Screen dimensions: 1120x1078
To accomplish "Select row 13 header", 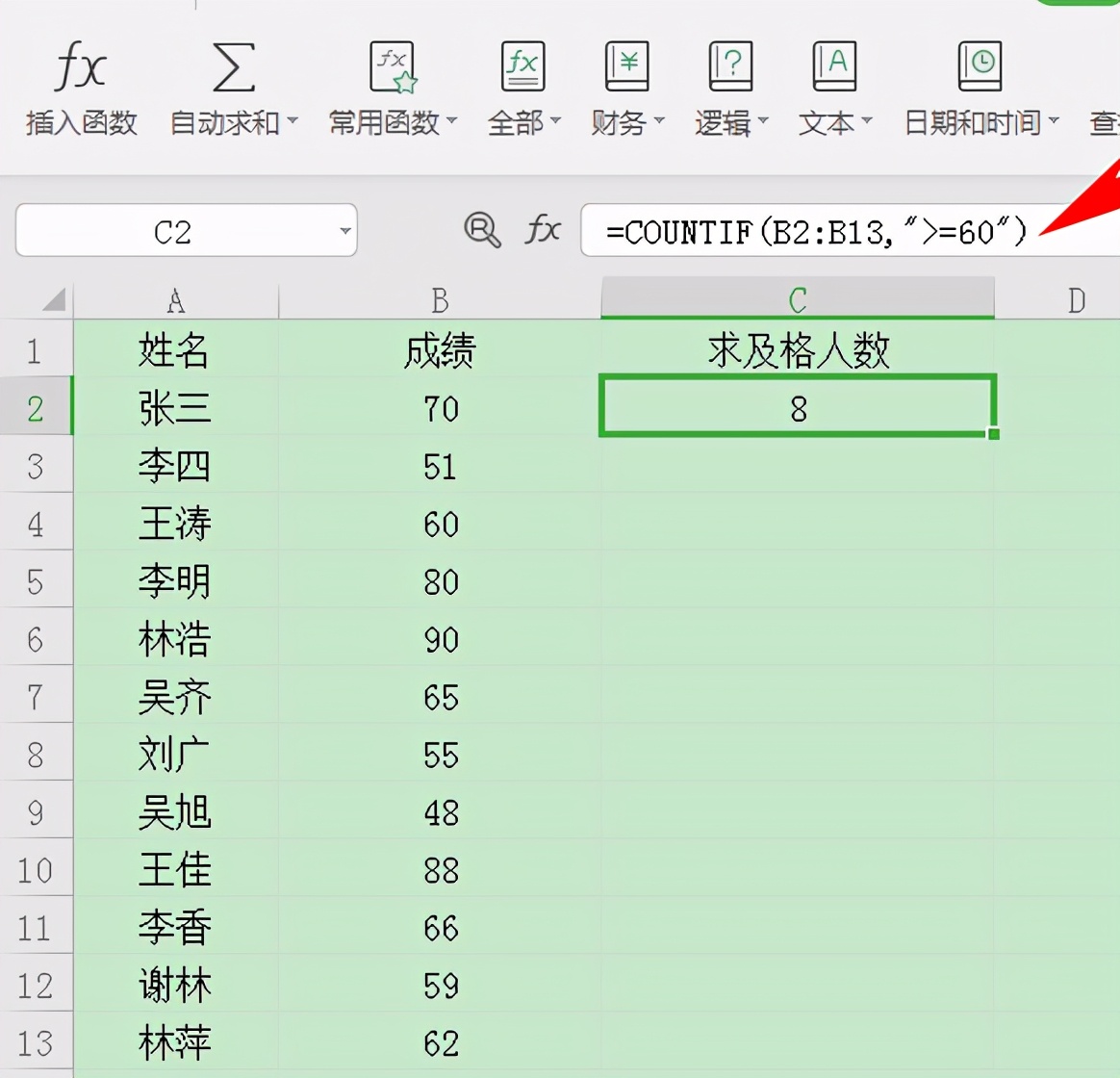I will tap(36, 1042).
